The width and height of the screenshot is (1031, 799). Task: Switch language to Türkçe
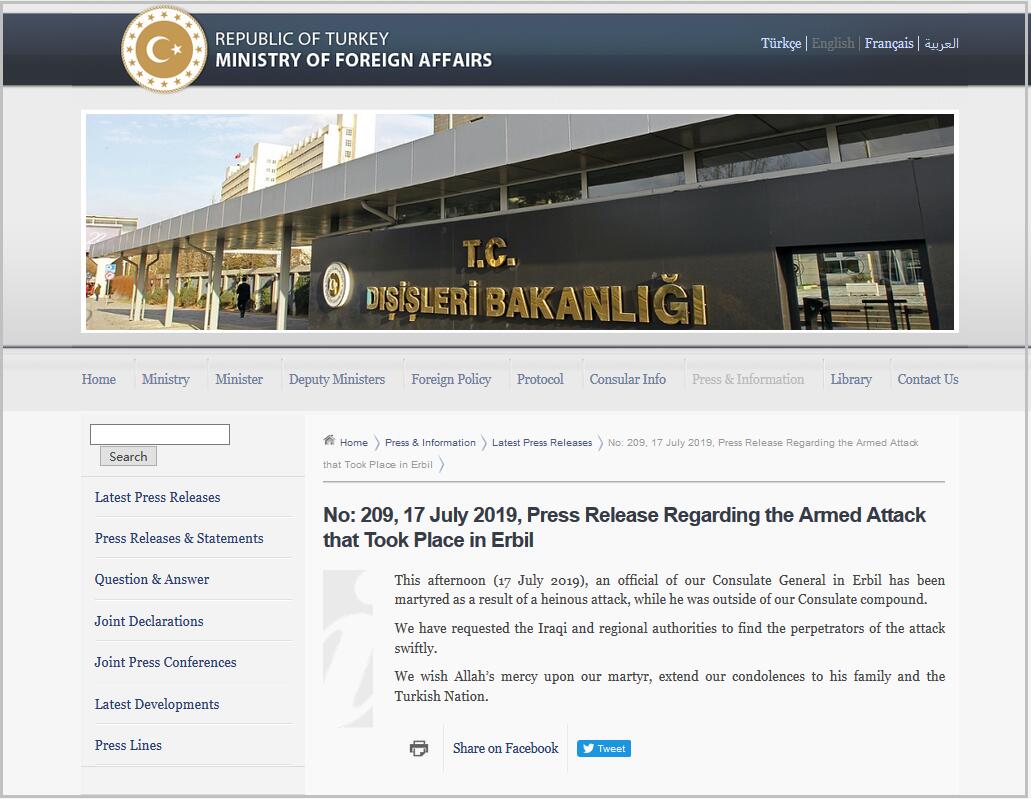coord(781,43)
